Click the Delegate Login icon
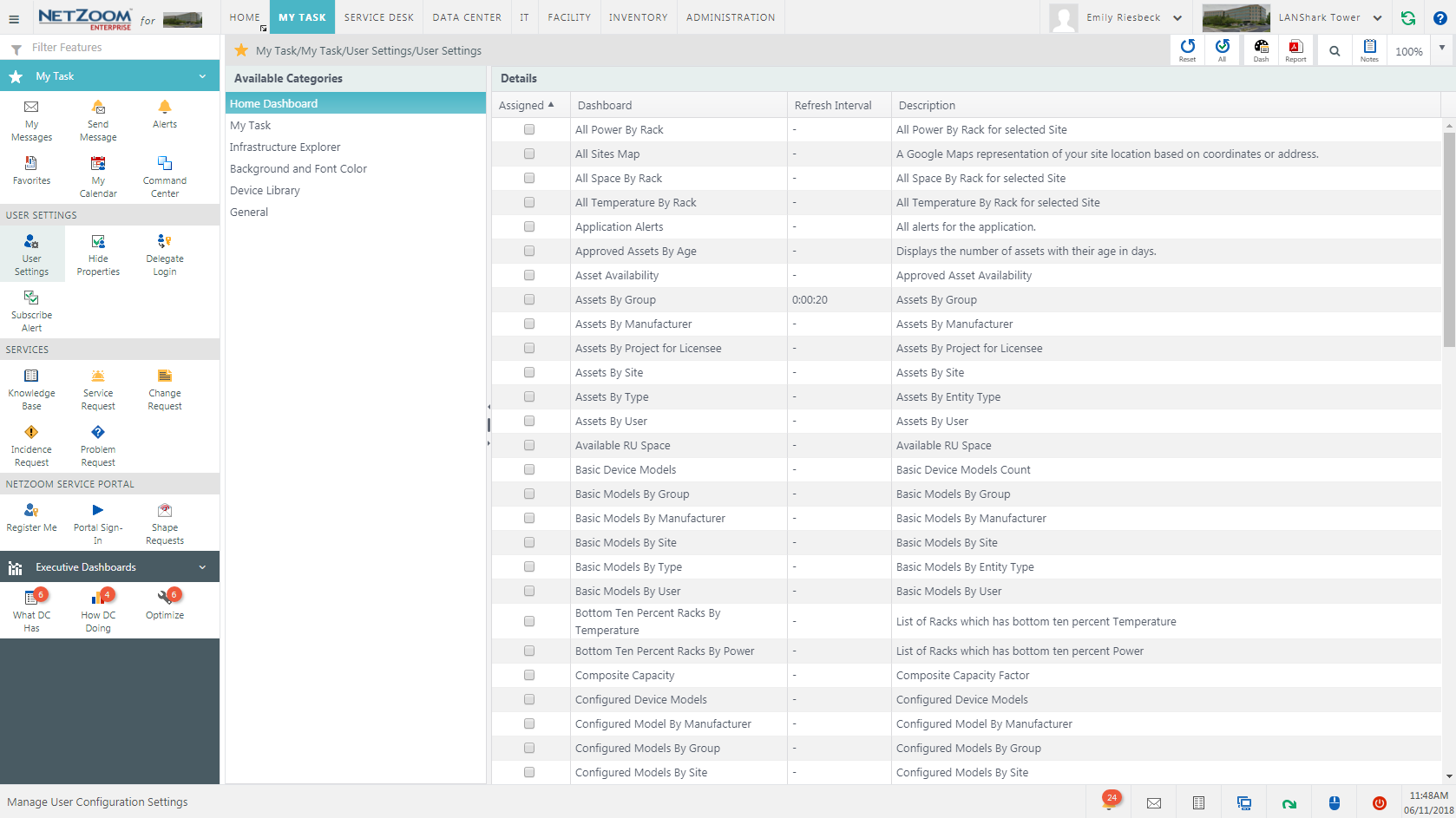Viewport: 1456px width, 818px height. (164, 242)
